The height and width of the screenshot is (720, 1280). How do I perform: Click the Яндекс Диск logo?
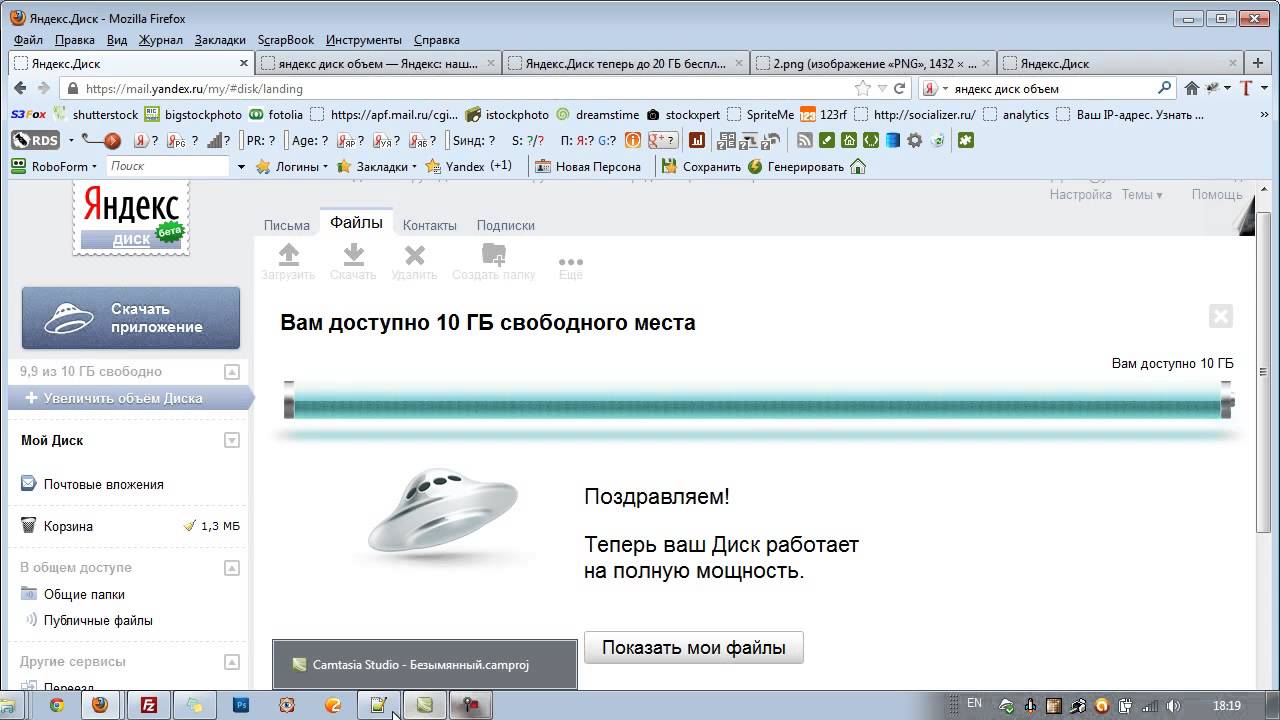tap(131, 218)
